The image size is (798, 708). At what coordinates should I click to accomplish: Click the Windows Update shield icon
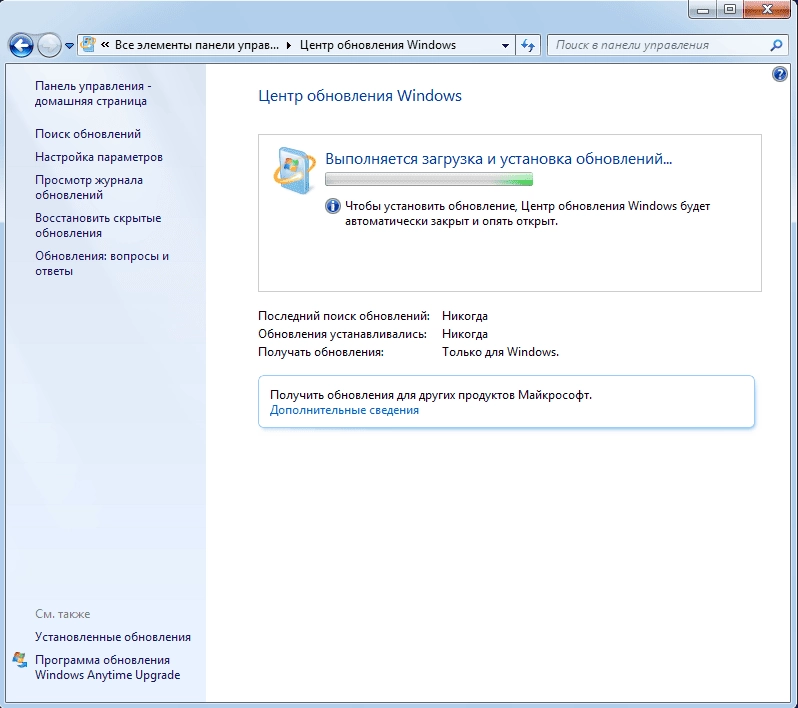[294, 171]
